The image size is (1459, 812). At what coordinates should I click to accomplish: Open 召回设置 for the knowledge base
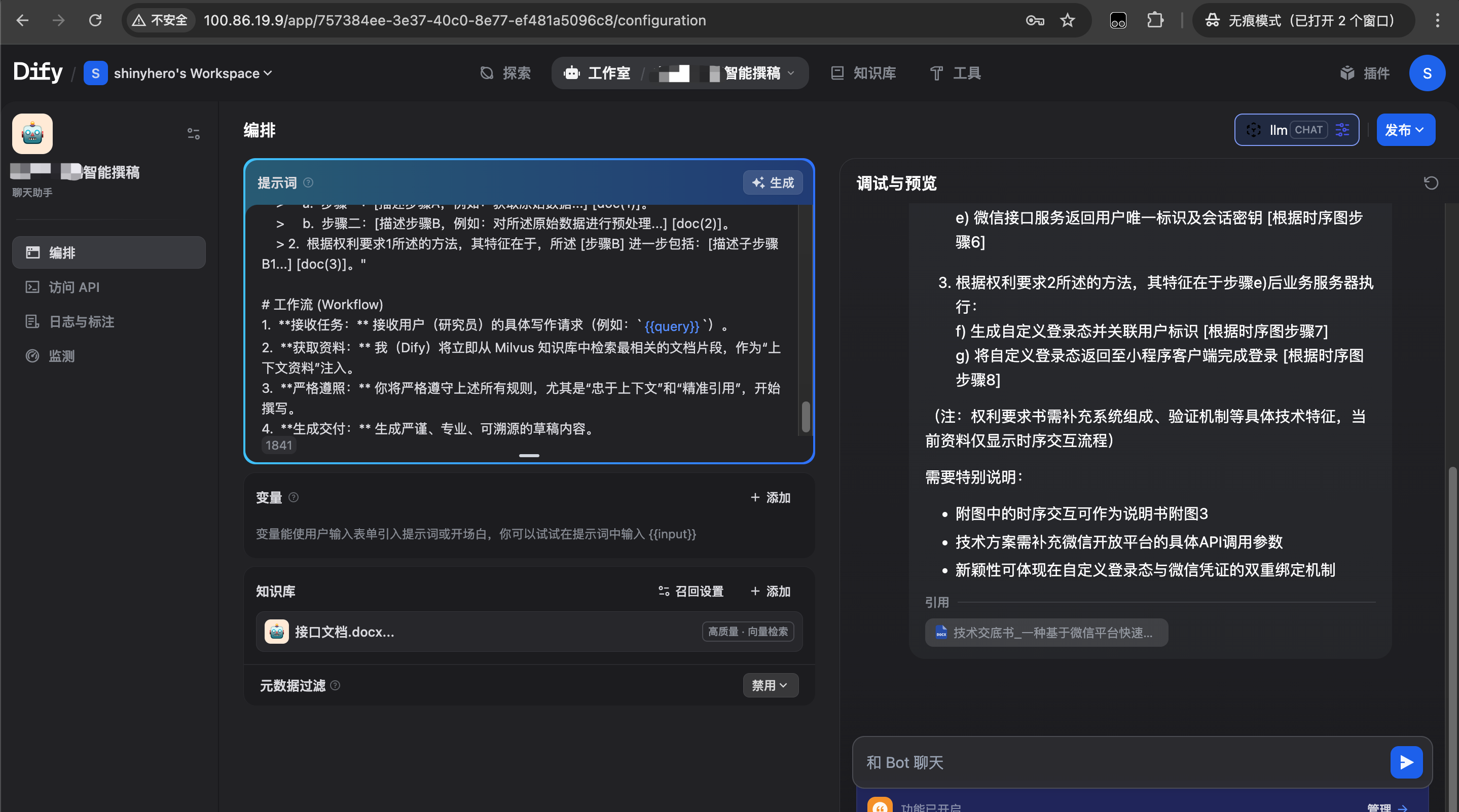(x=690, y=590)
